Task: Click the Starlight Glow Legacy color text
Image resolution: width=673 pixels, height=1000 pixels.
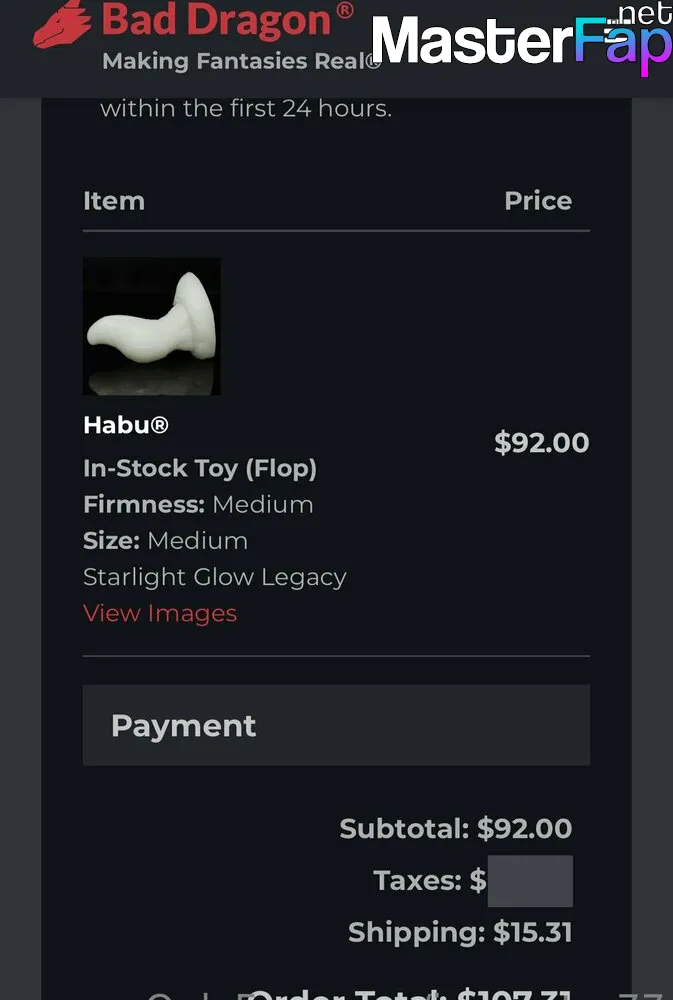Action: [x=215, y=577]
